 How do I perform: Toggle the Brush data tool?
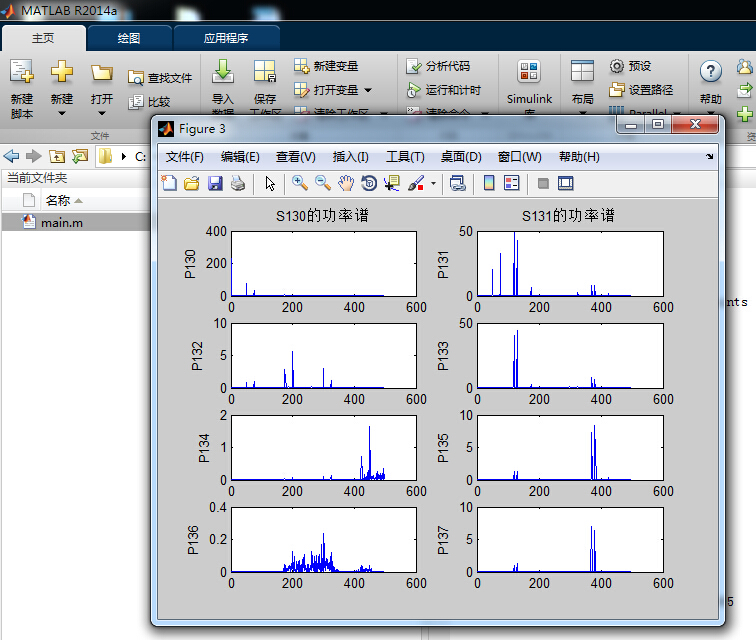[x=416, y=183]
